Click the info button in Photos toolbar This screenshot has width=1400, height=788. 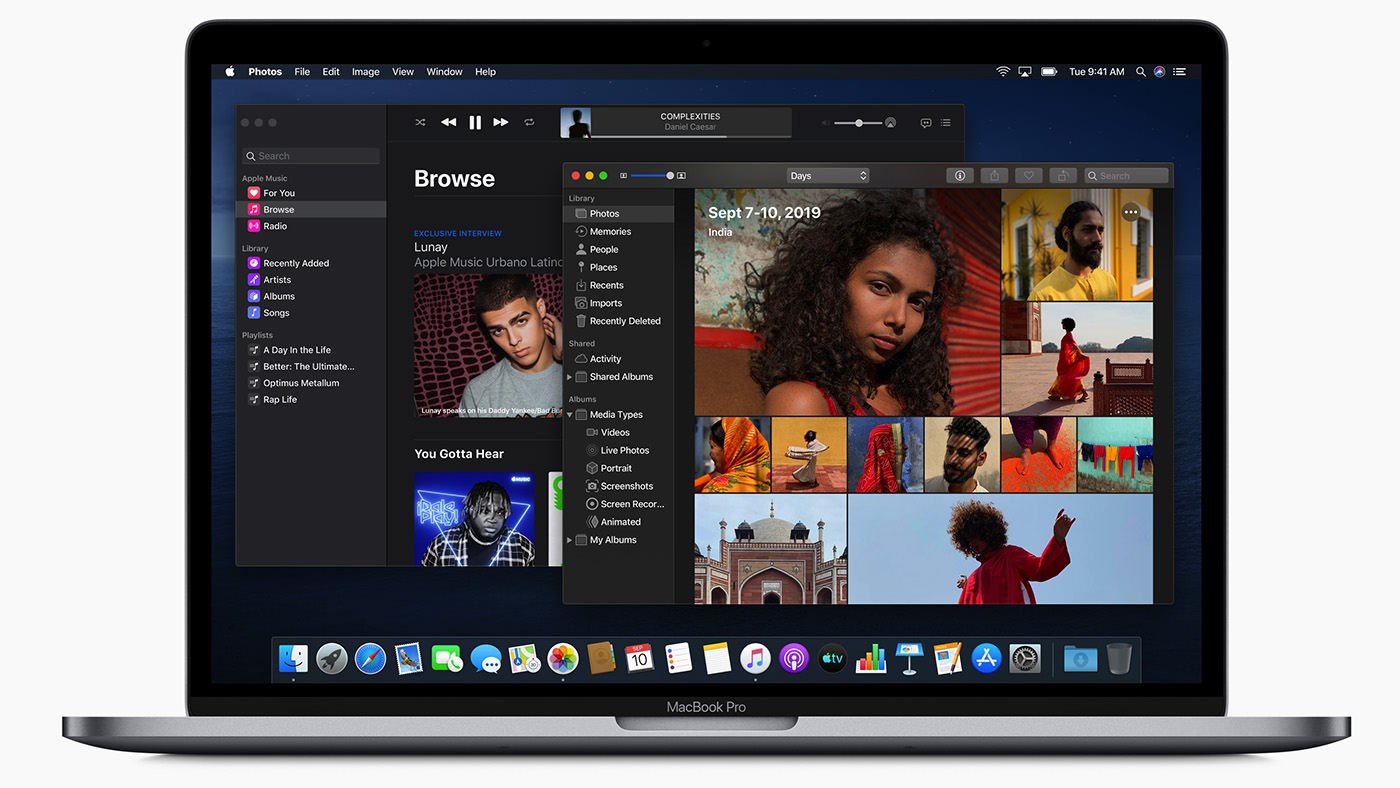click(960, 176)
